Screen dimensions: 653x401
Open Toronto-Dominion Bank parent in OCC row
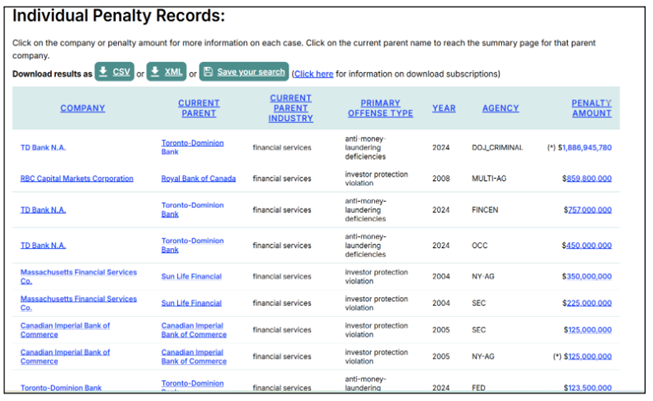pos(192,245)
